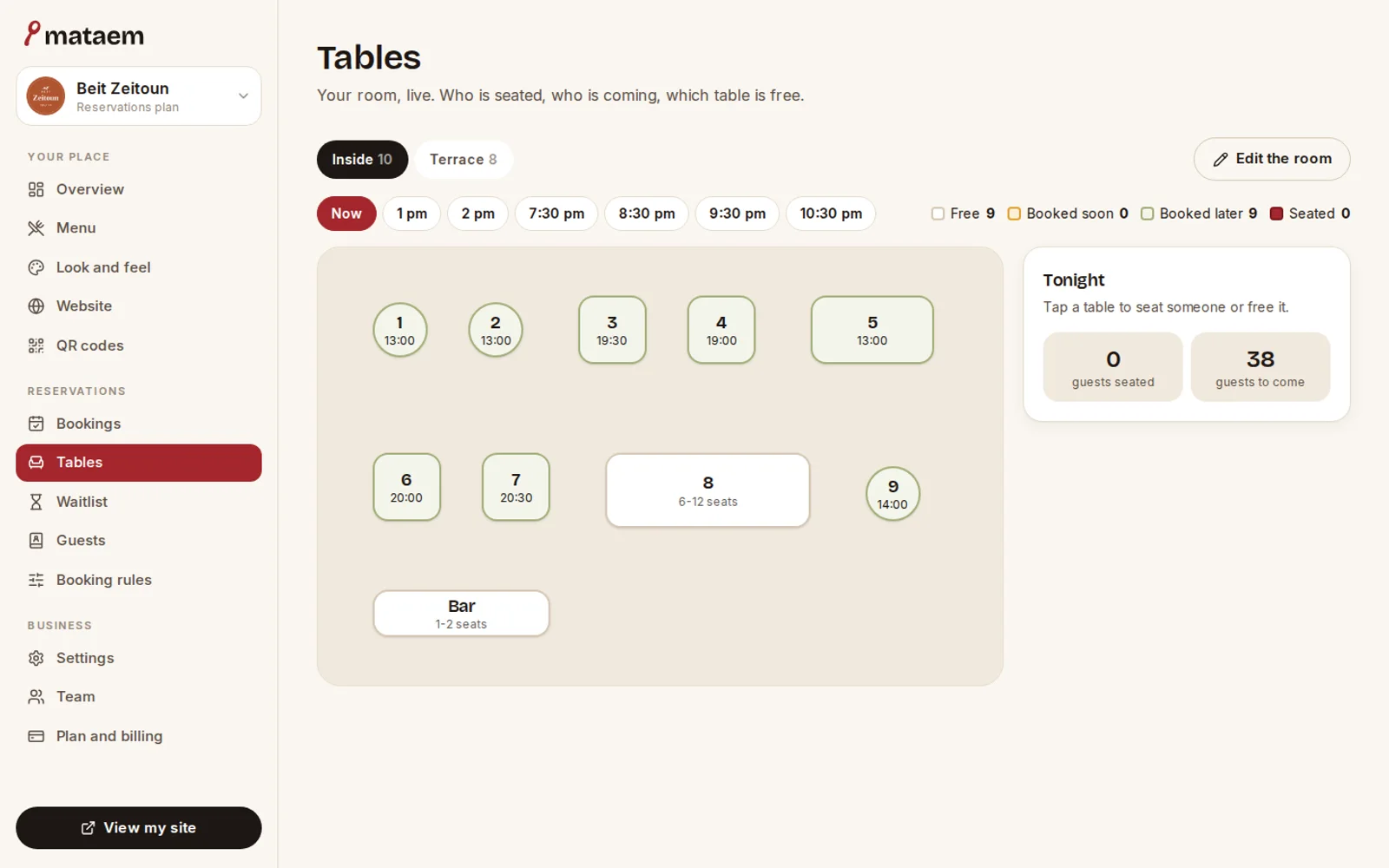Click the Settings gear icon

pos(36,658)
